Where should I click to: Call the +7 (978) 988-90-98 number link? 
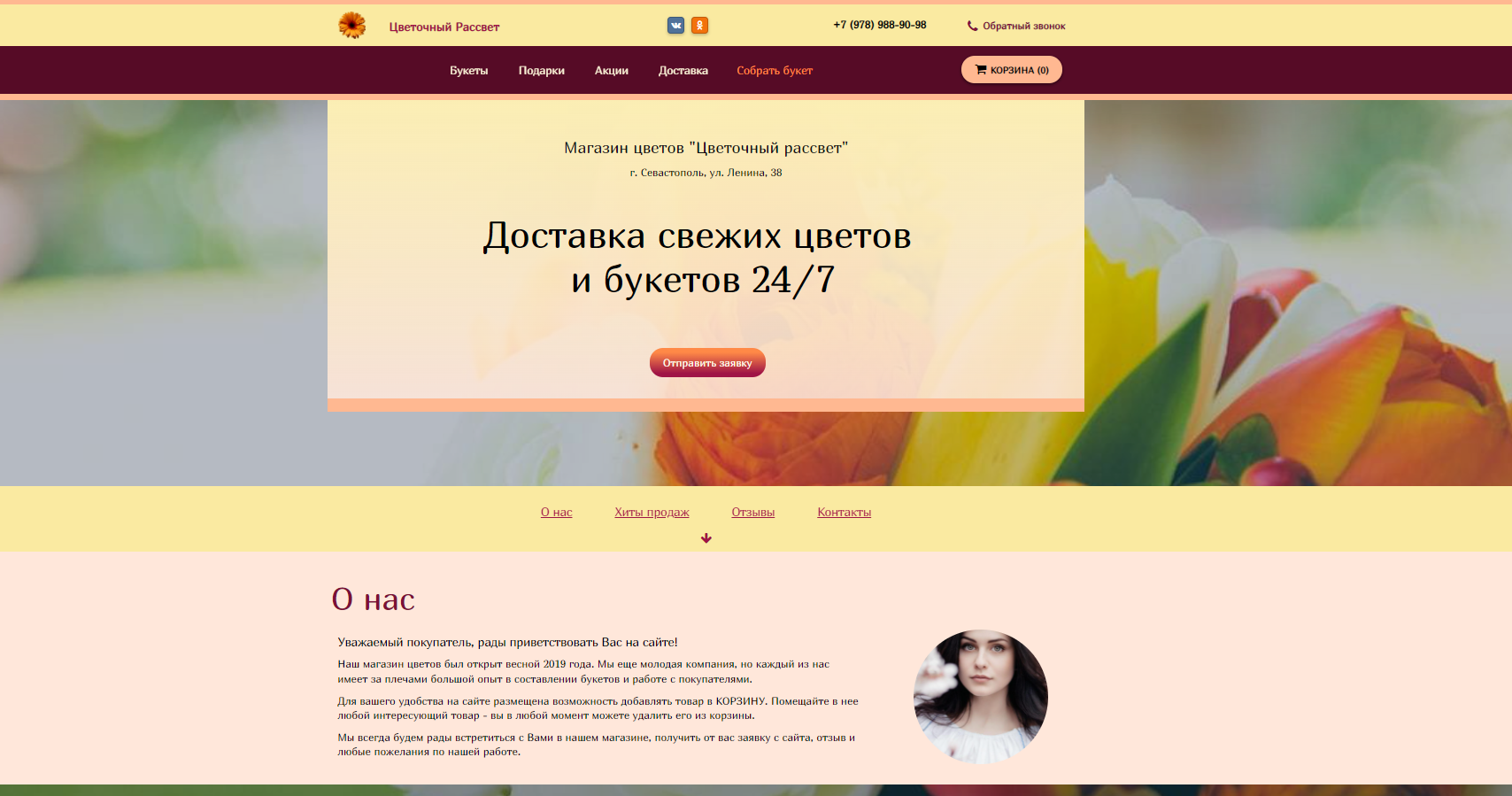879,25
